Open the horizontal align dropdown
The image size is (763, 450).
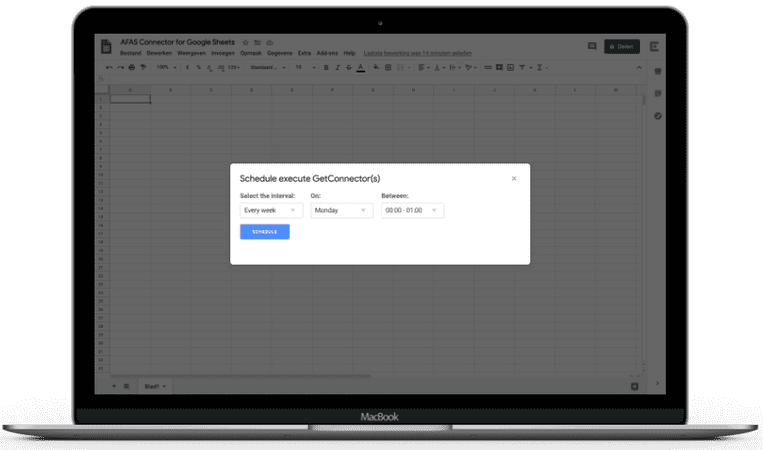pyautogui.click(x=424, y=68)
